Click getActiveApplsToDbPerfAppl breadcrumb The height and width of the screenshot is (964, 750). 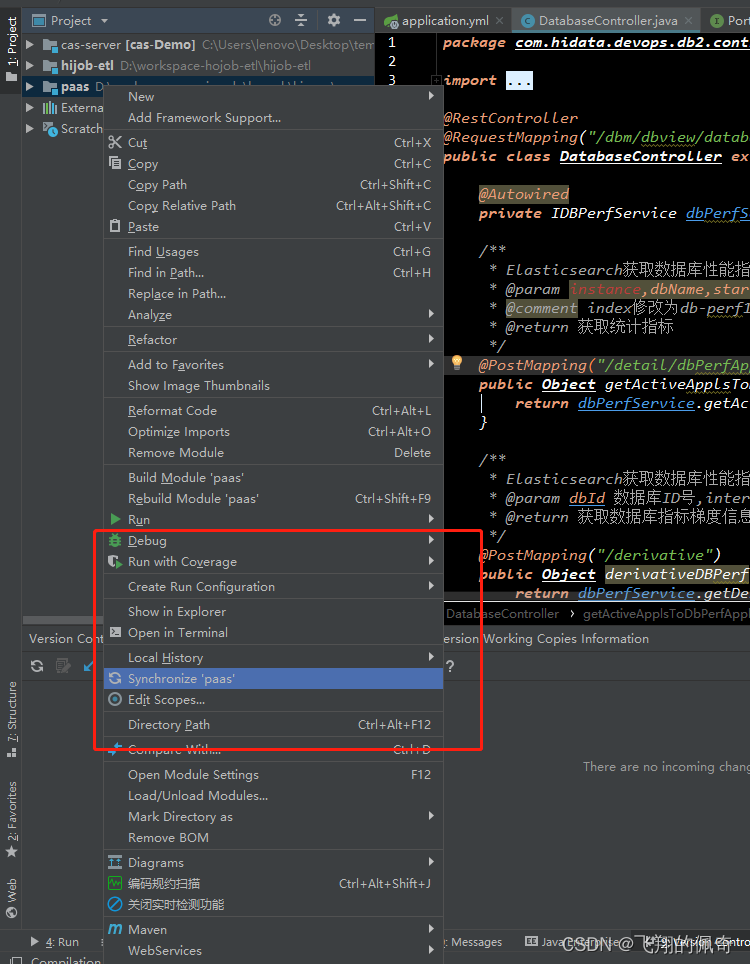(x=666, y=614)
